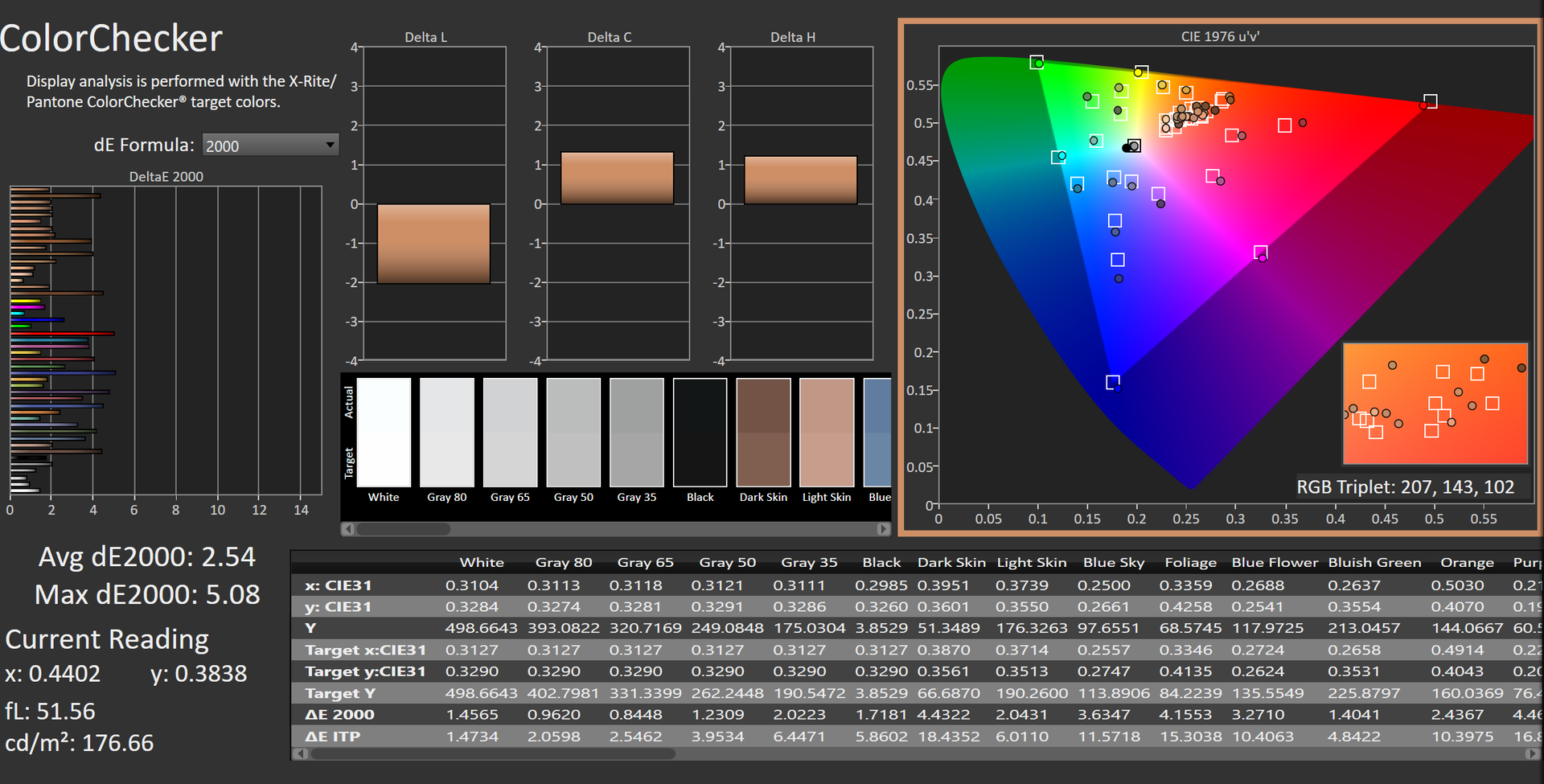Select the Gray 65 swatch
This screenshot has height=784, width=1544.
(x=511, y=433)
